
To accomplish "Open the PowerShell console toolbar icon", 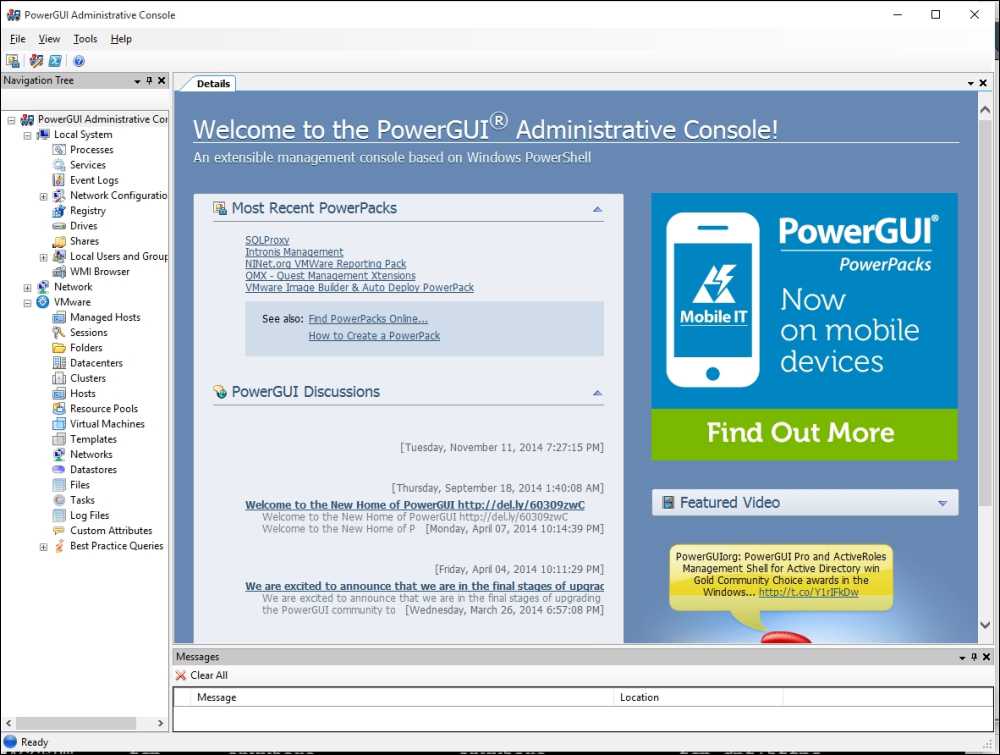I will (55, 61).
